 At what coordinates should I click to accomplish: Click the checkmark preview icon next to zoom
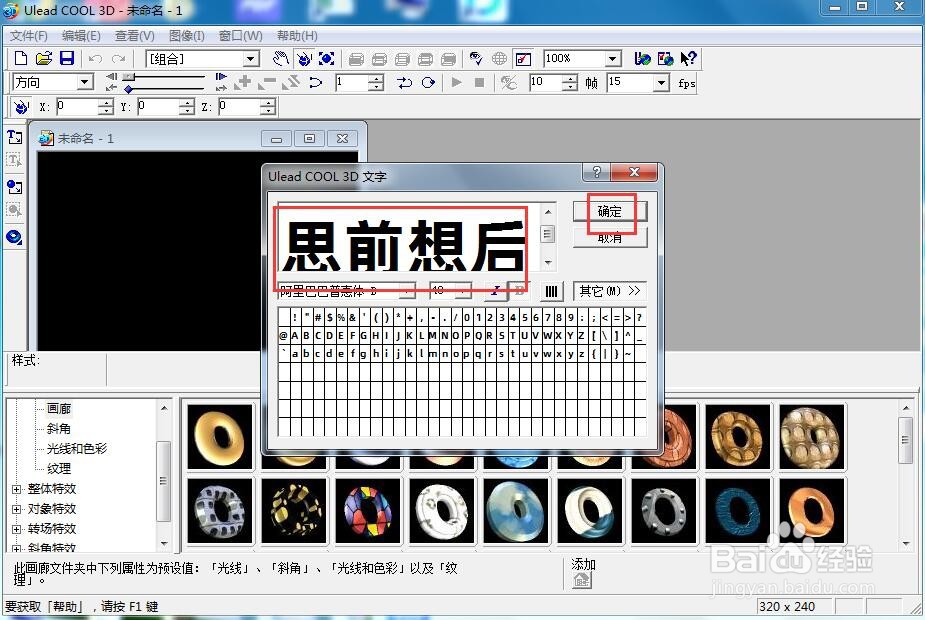(523, 59)
